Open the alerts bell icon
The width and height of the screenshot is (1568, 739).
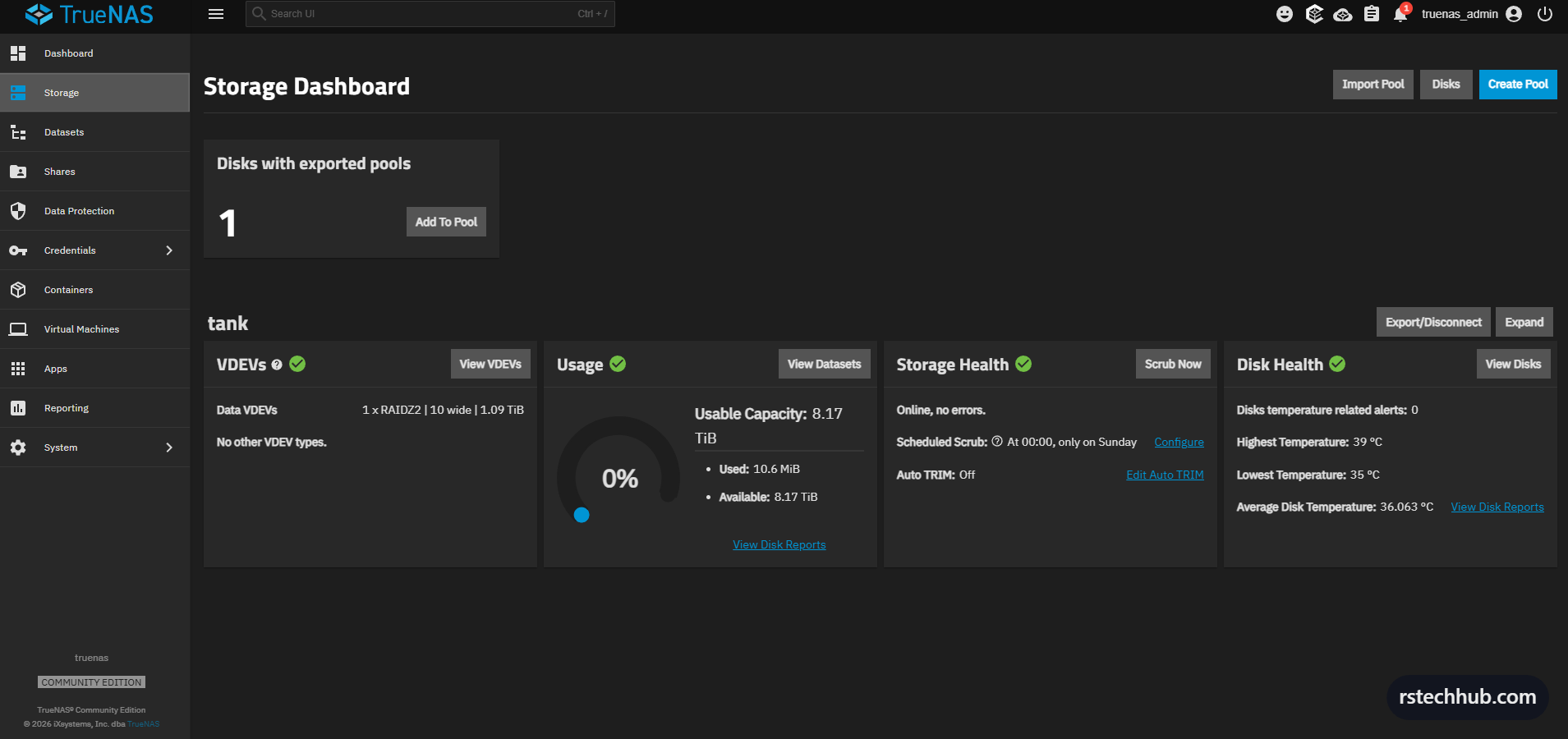[x=1400, y=14]
